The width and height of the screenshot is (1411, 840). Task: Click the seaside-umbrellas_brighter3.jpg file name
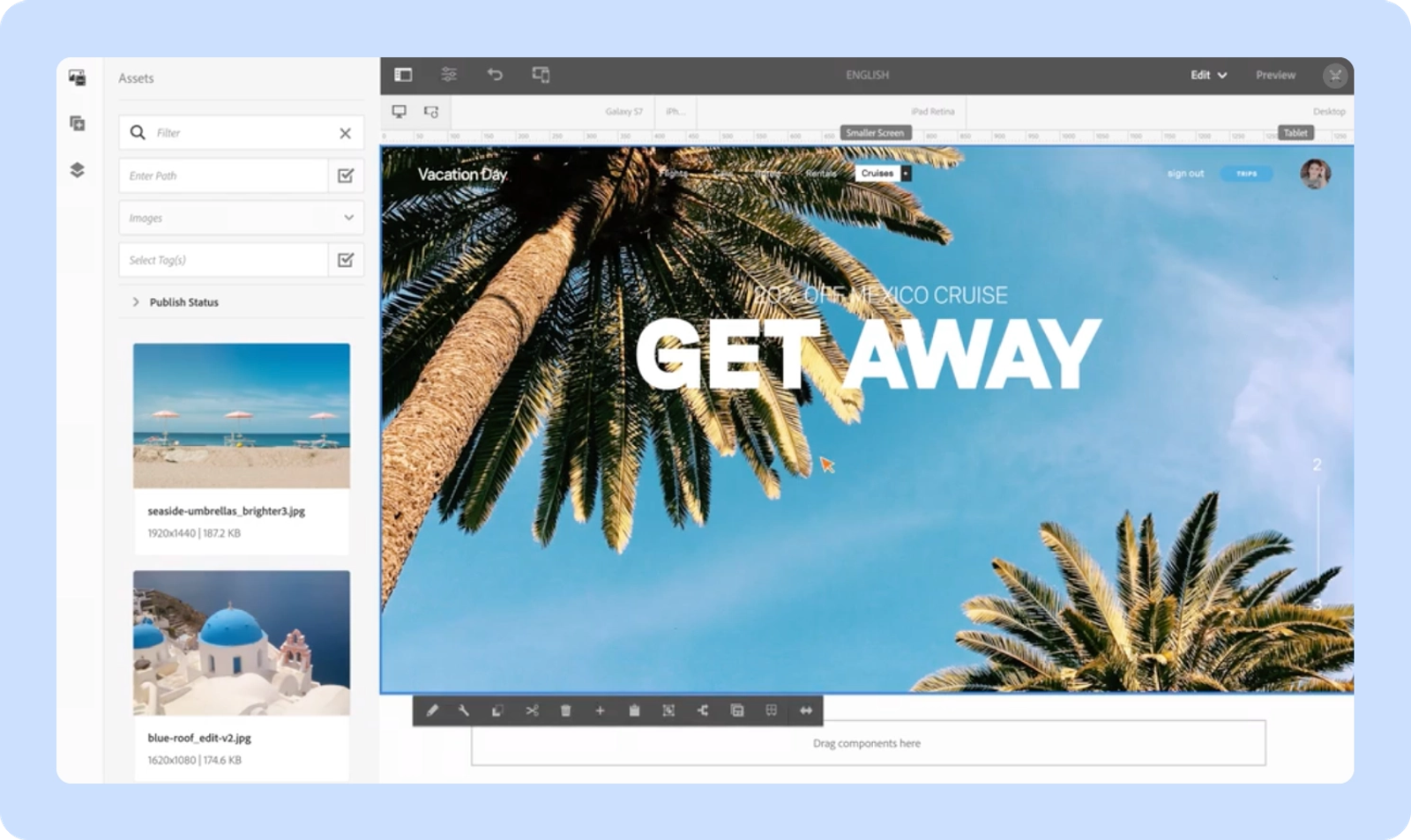click(227, 510)
